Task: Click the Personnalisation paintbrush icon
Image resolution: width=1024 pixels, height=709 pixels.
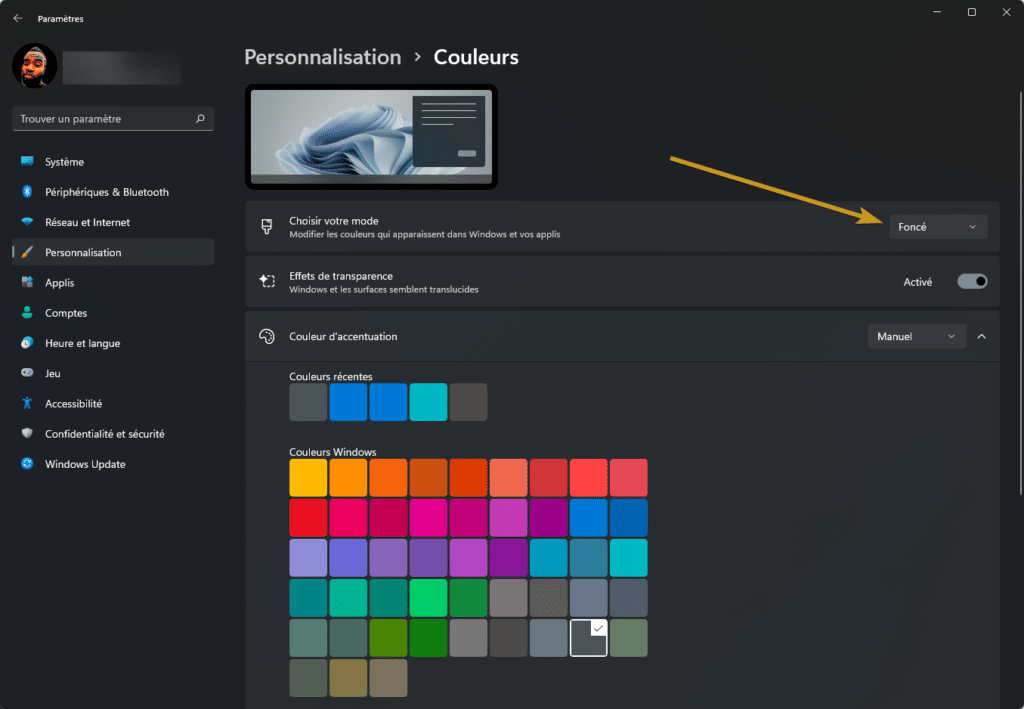Action: click(x=27, y=252)
